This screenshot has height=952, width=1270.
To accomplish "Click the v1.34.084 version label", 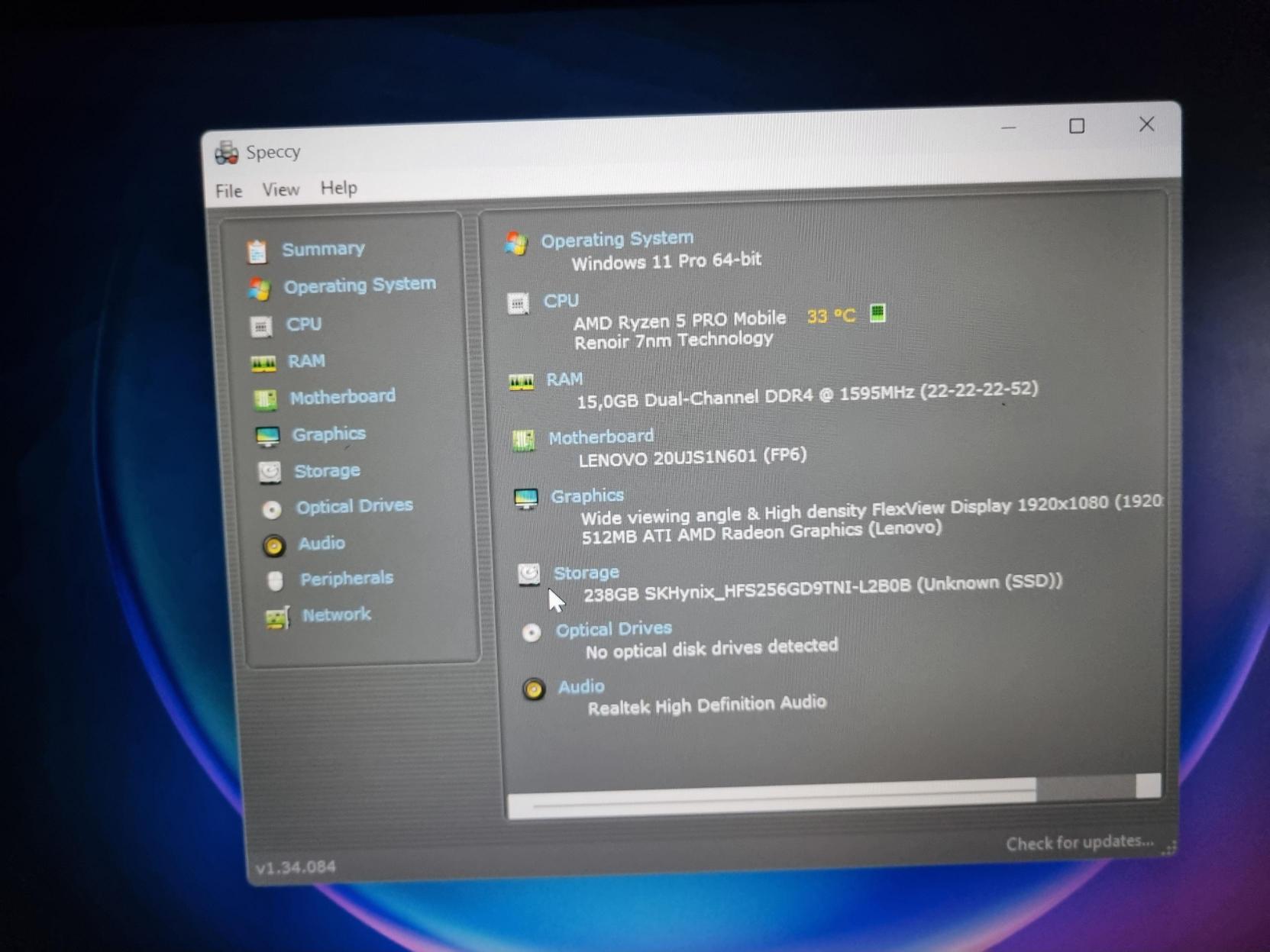I will coord(296,868).
